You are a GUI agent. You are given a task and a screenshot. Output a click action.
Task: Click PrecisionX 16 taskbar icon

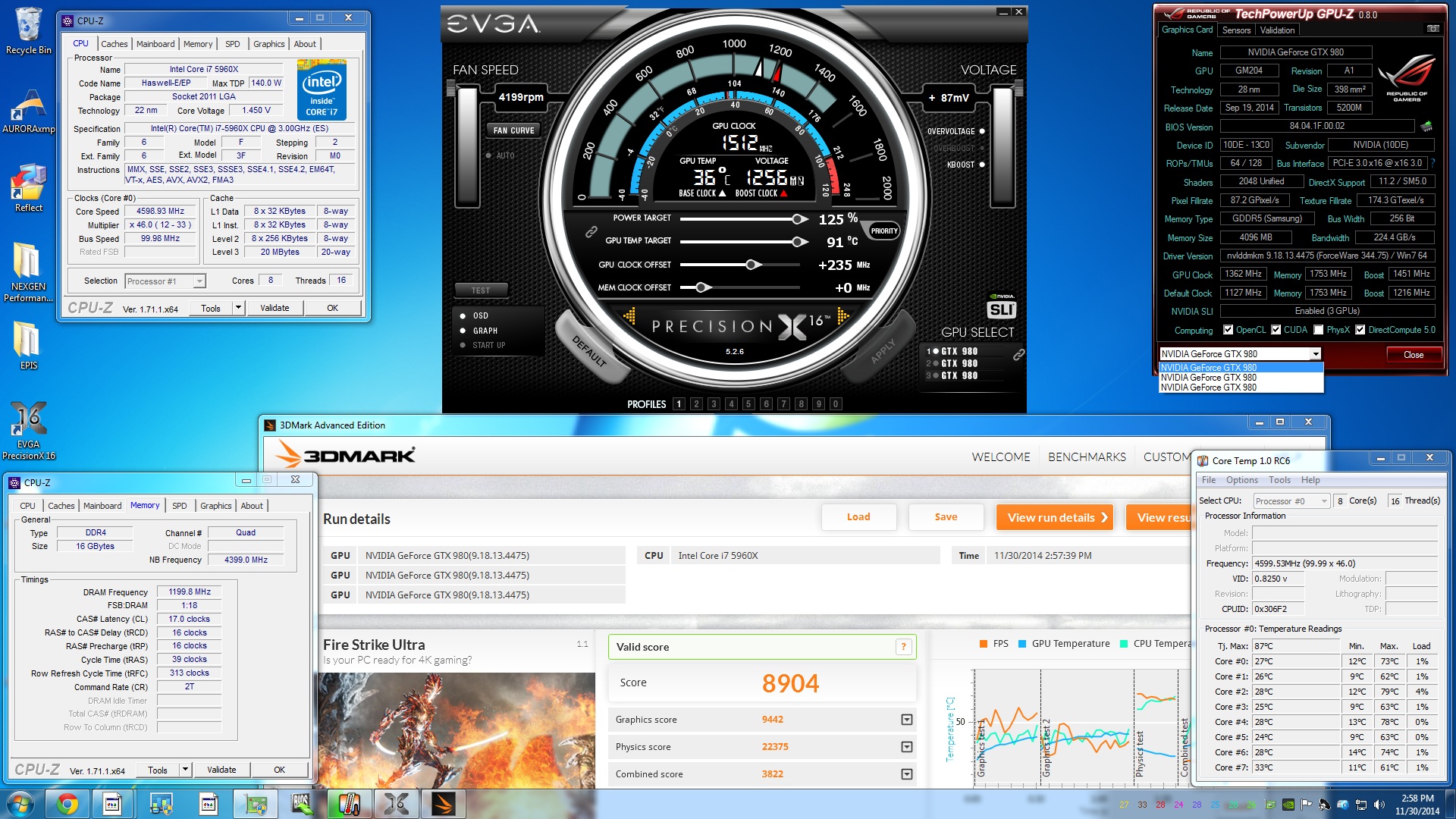(396, 804)
